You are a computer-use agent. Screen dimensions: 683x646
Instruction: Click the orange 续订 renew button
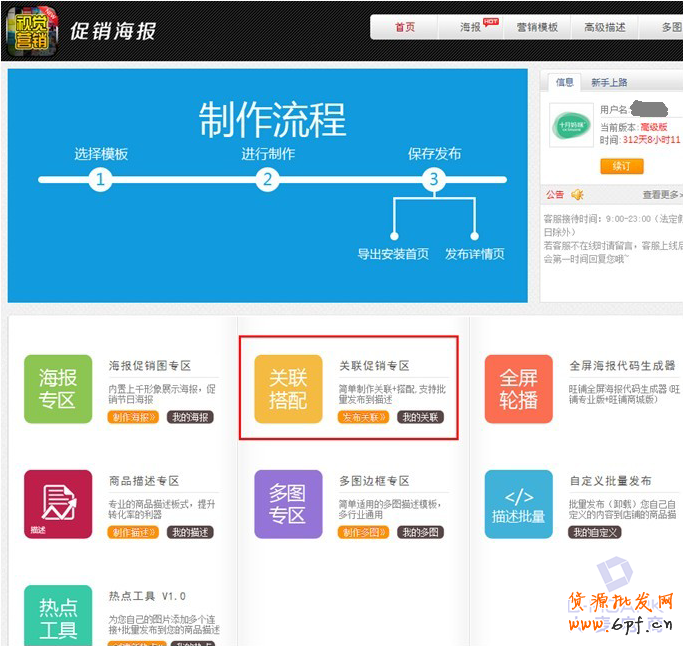click(622, 166)
